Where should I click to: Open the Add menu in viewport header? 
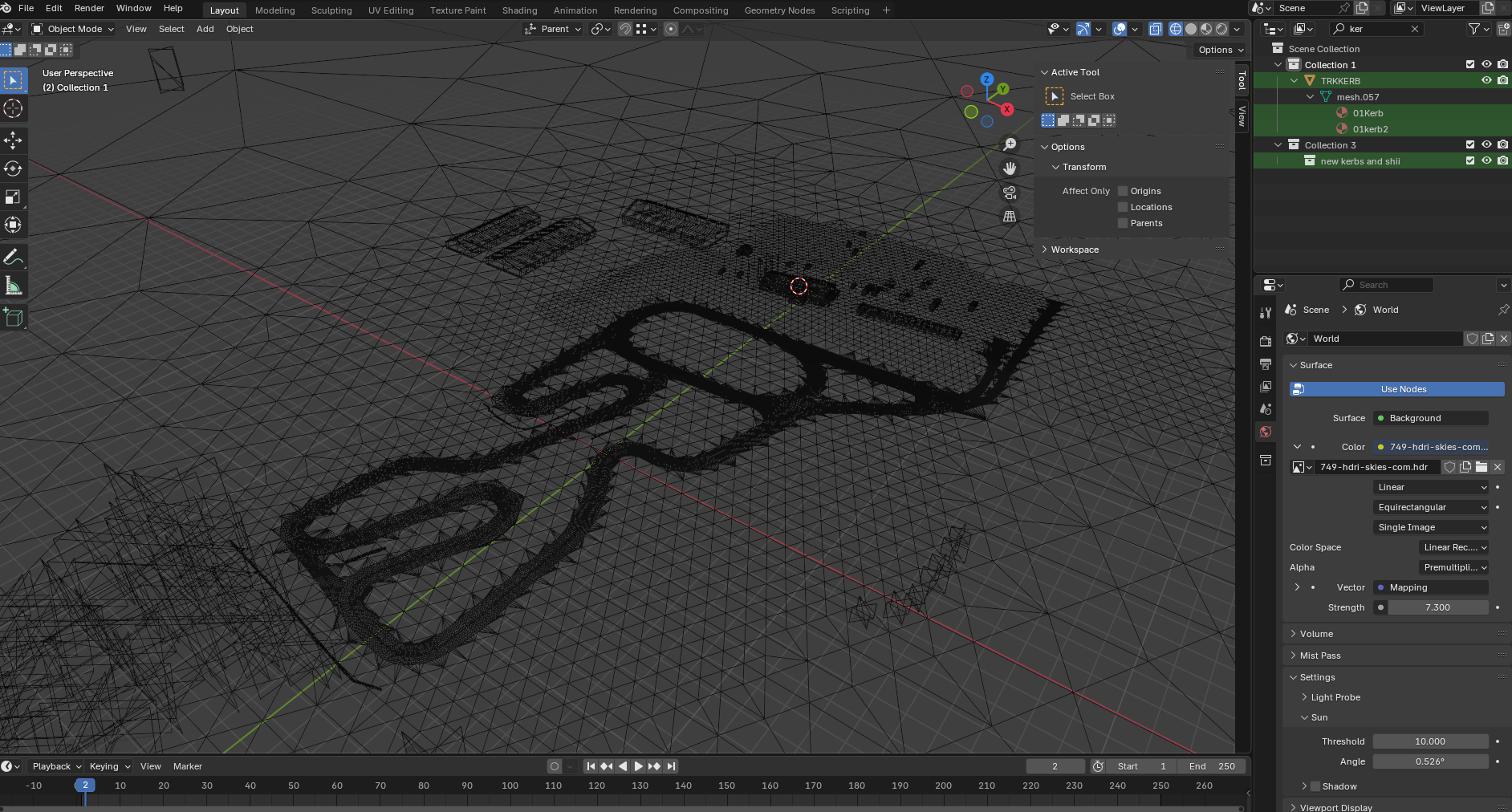click(205, 29)
